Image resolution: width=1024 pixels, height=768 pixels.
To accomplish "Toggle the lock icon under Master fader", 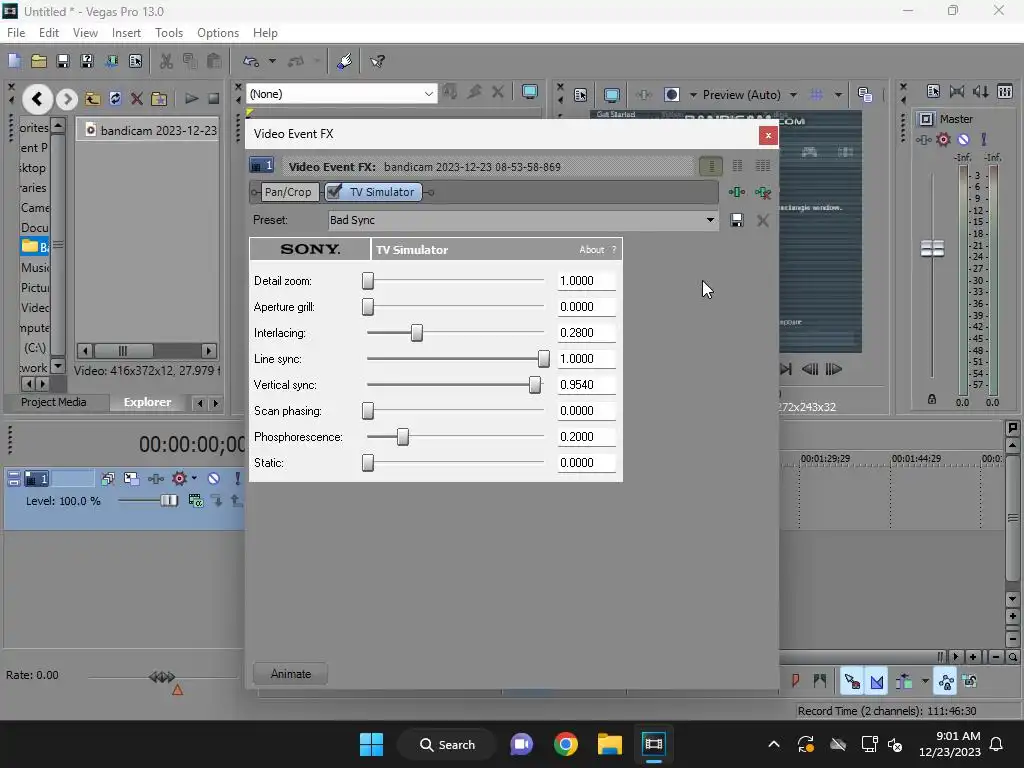I will (932, 399).
